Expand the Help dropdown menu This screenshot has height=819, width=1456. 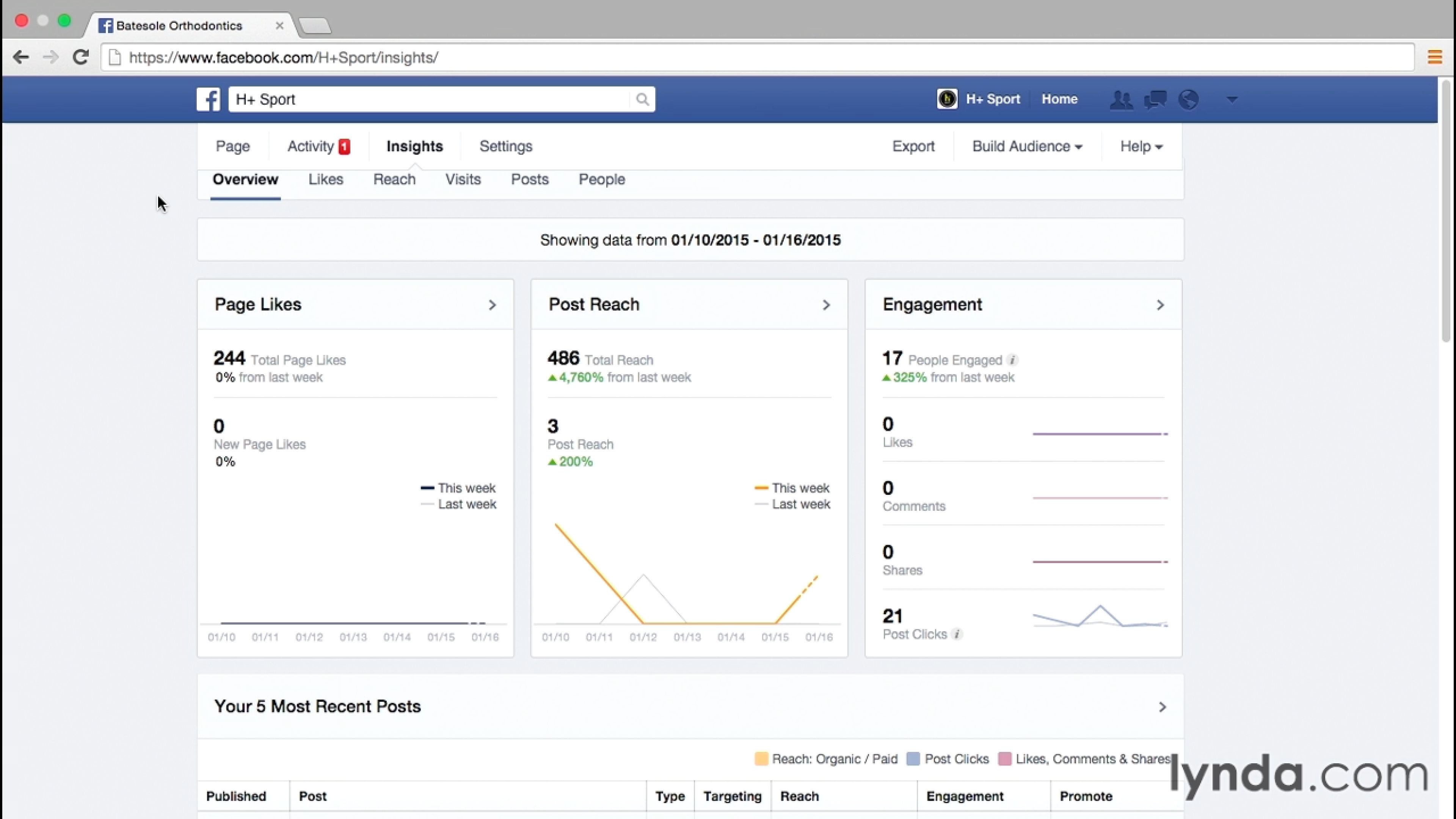[x=1141, y=146]
